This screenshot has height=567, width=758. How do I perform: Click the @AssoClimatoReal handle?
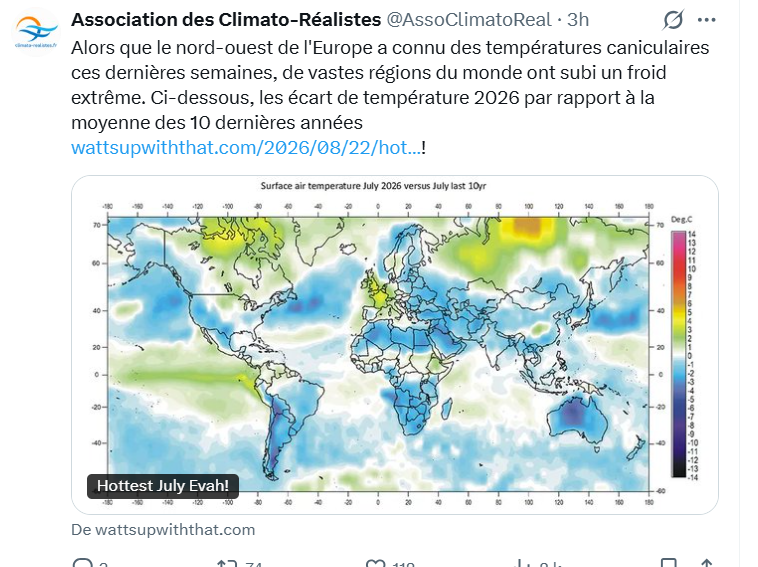tap(468, 20)
